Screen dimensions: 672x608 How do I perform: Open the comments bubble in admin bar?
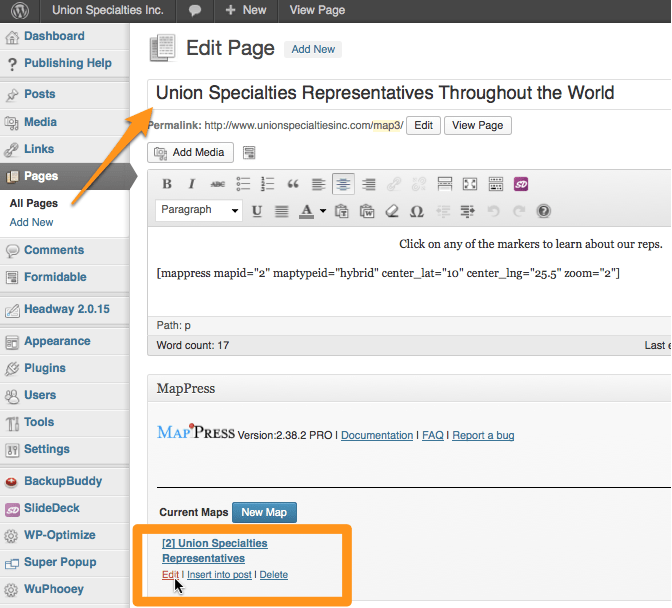pos(195,10)
